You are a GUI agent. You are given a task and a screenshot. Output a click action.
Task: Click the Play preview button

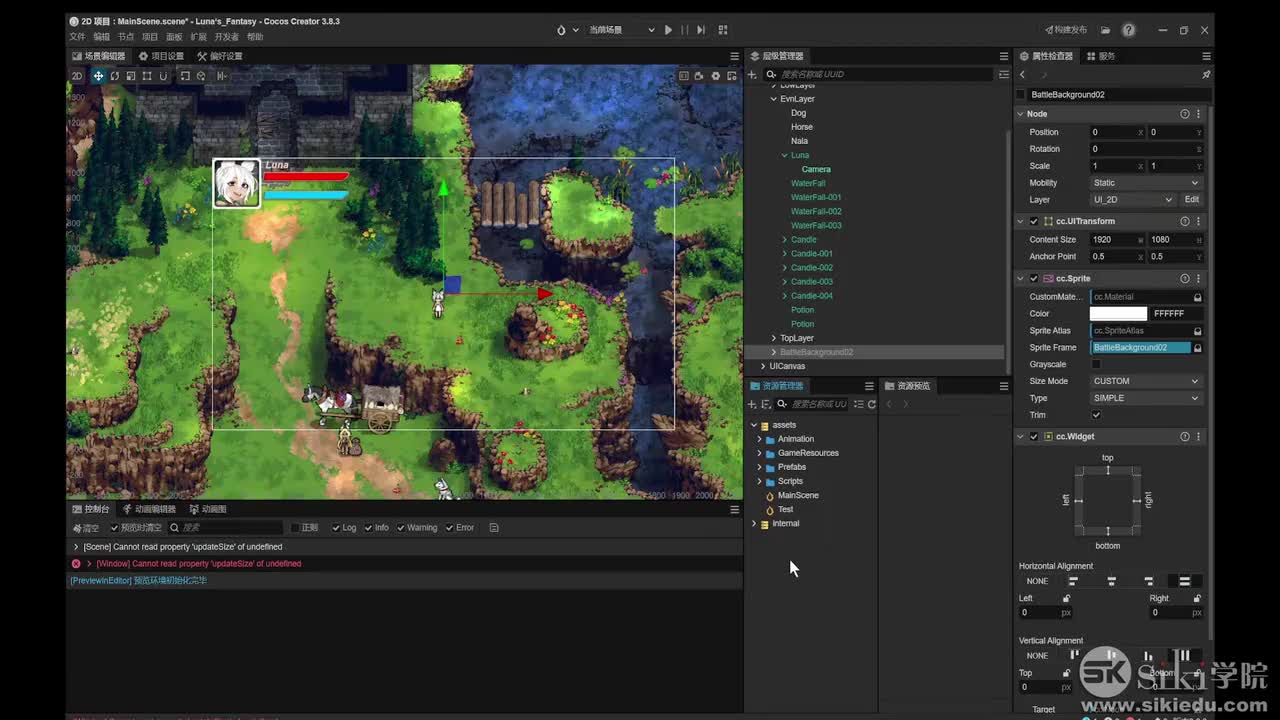pos(669,30)
